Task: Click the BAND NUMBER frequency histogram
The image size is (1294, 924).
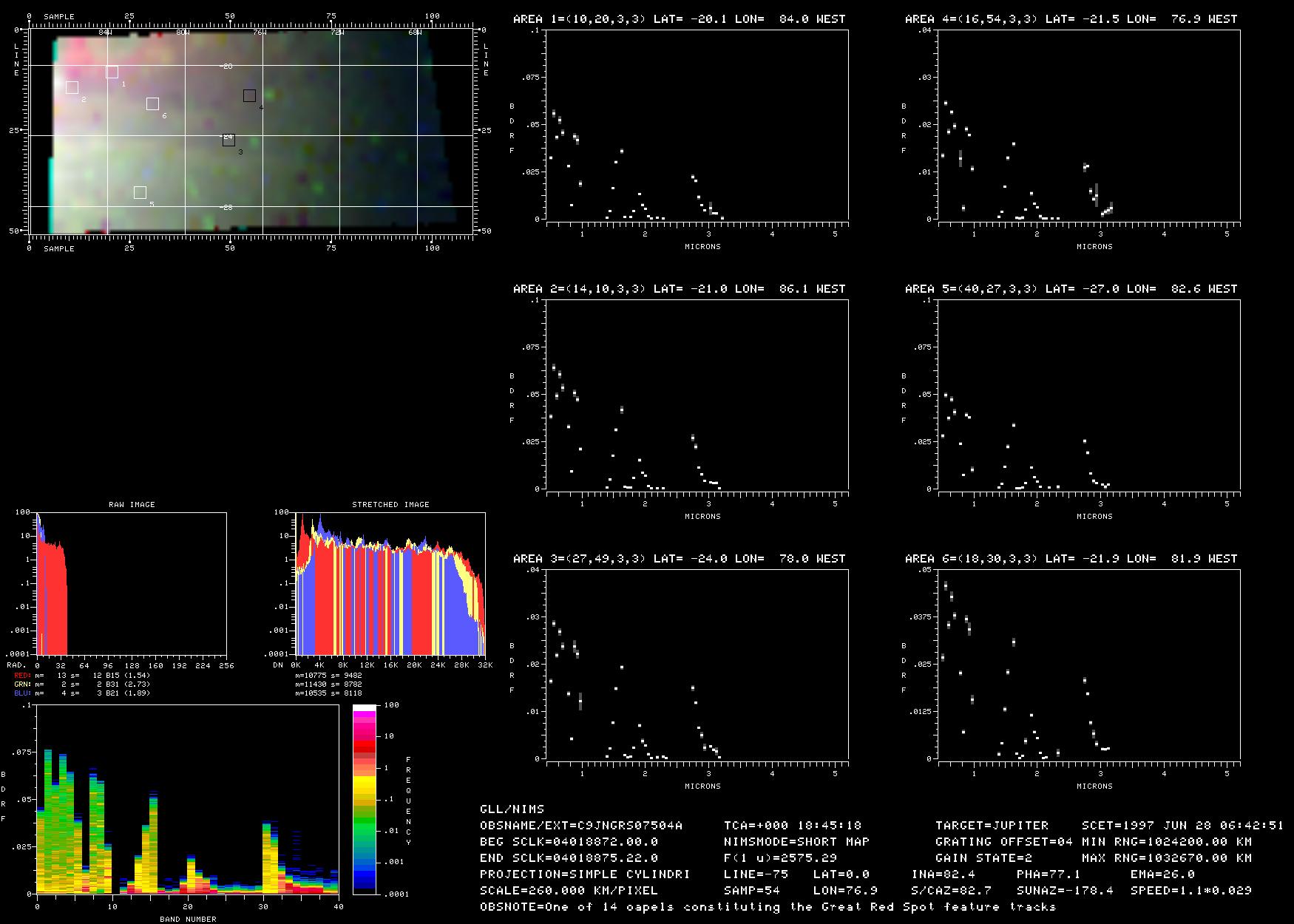Action: point(187,800)
